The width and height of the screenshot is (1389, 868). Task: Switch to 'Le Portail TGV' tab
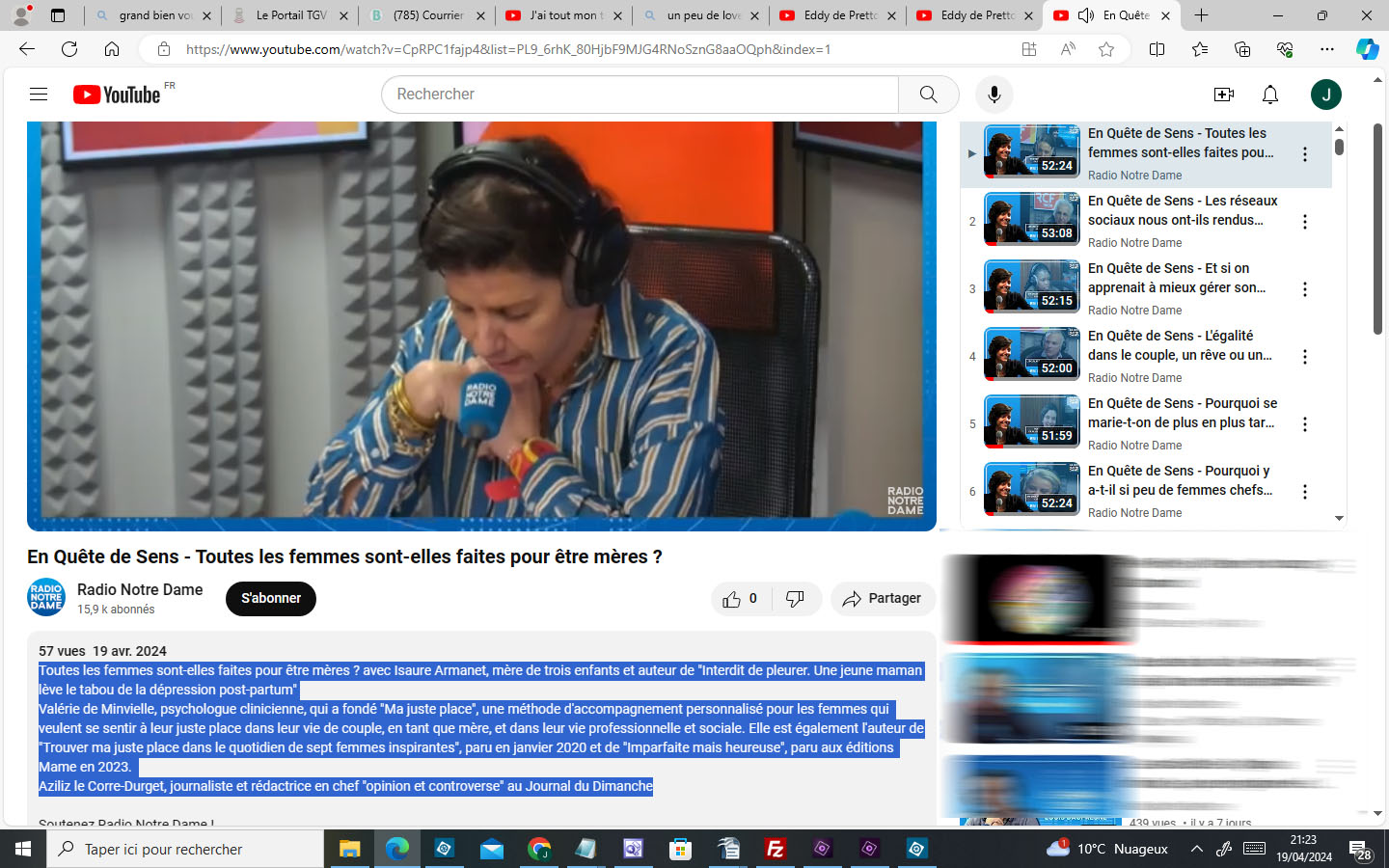pos(291,15)
